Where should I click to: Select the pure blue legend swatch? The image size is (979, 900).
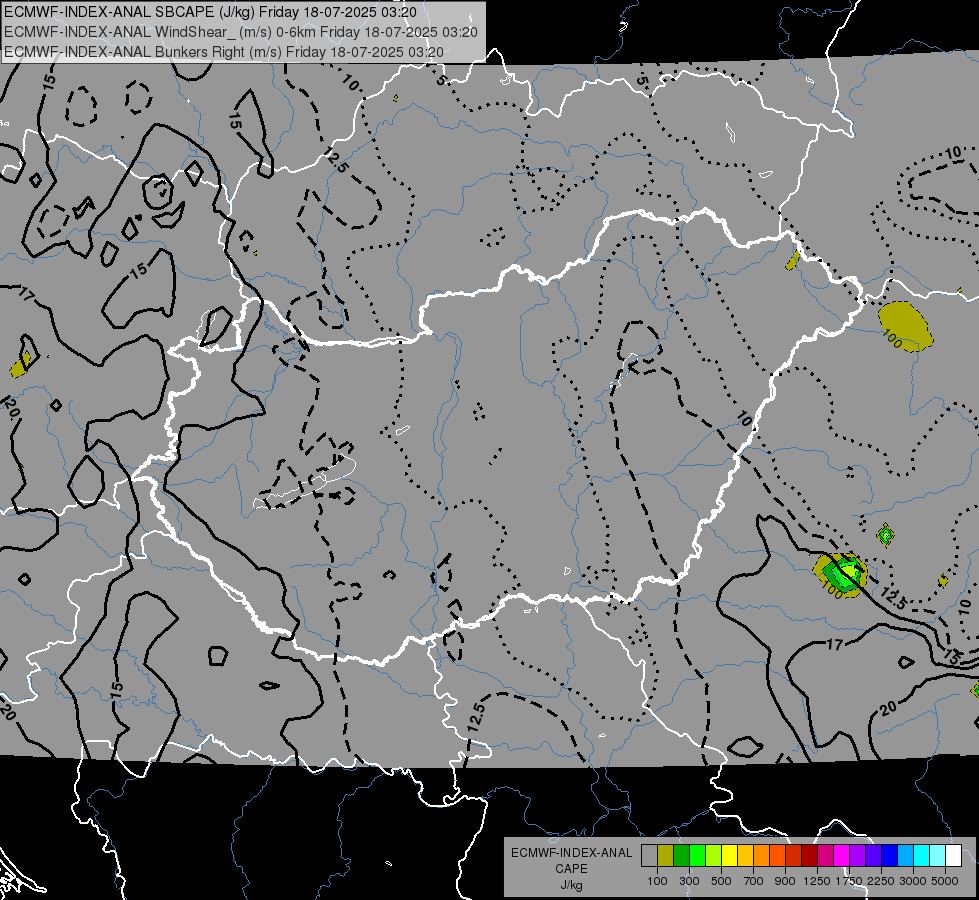pos(890,855)
